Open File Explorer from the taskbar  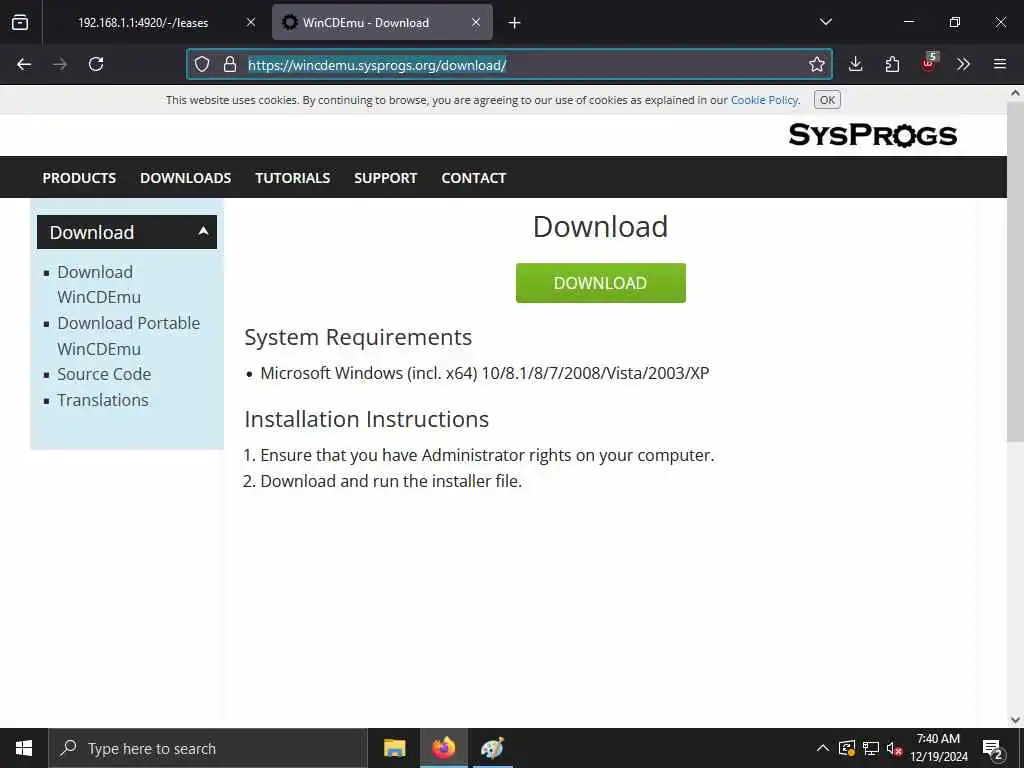click(394, 748)
